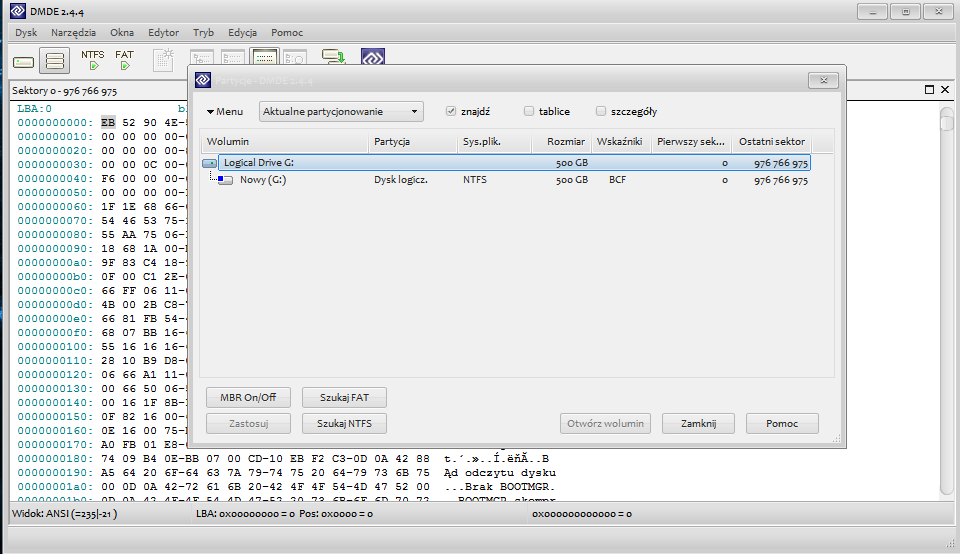Enable the szczegóły checkbox

point(601,111)
